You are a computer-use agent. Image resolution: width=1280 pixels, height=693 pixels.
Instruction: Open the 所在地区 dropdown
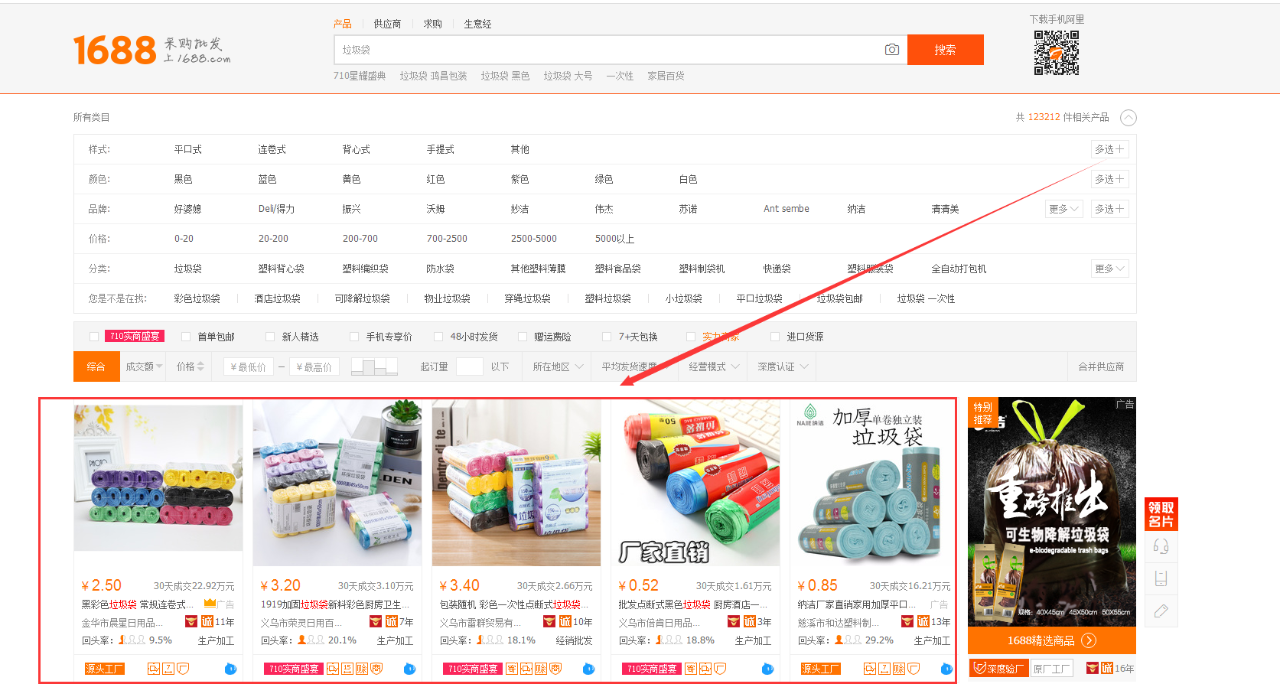point(557,367)
